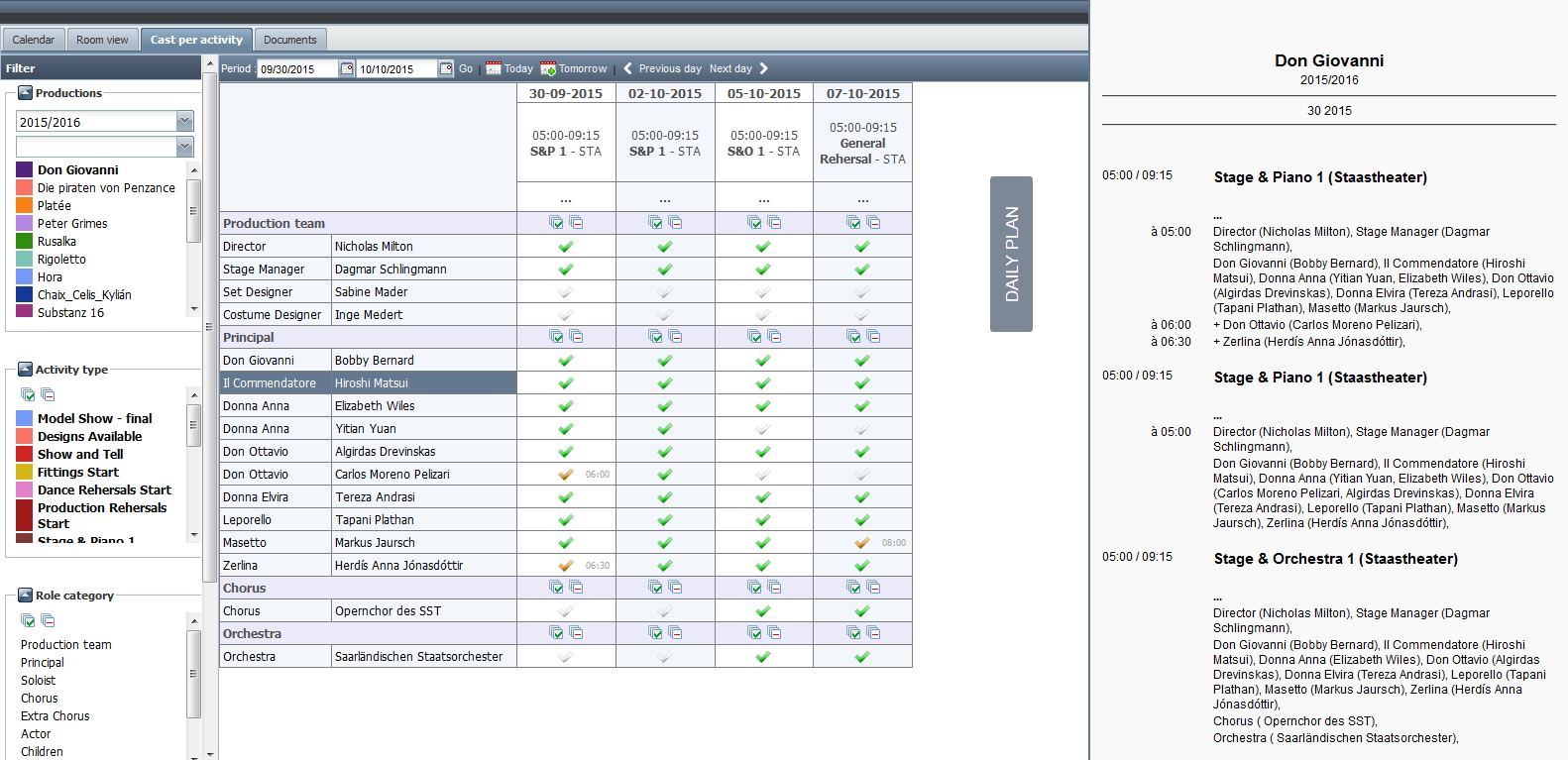Screen dimensions: 1568x760
Task: Check all Production team for 07-10-2015
Action: (853, 223)
